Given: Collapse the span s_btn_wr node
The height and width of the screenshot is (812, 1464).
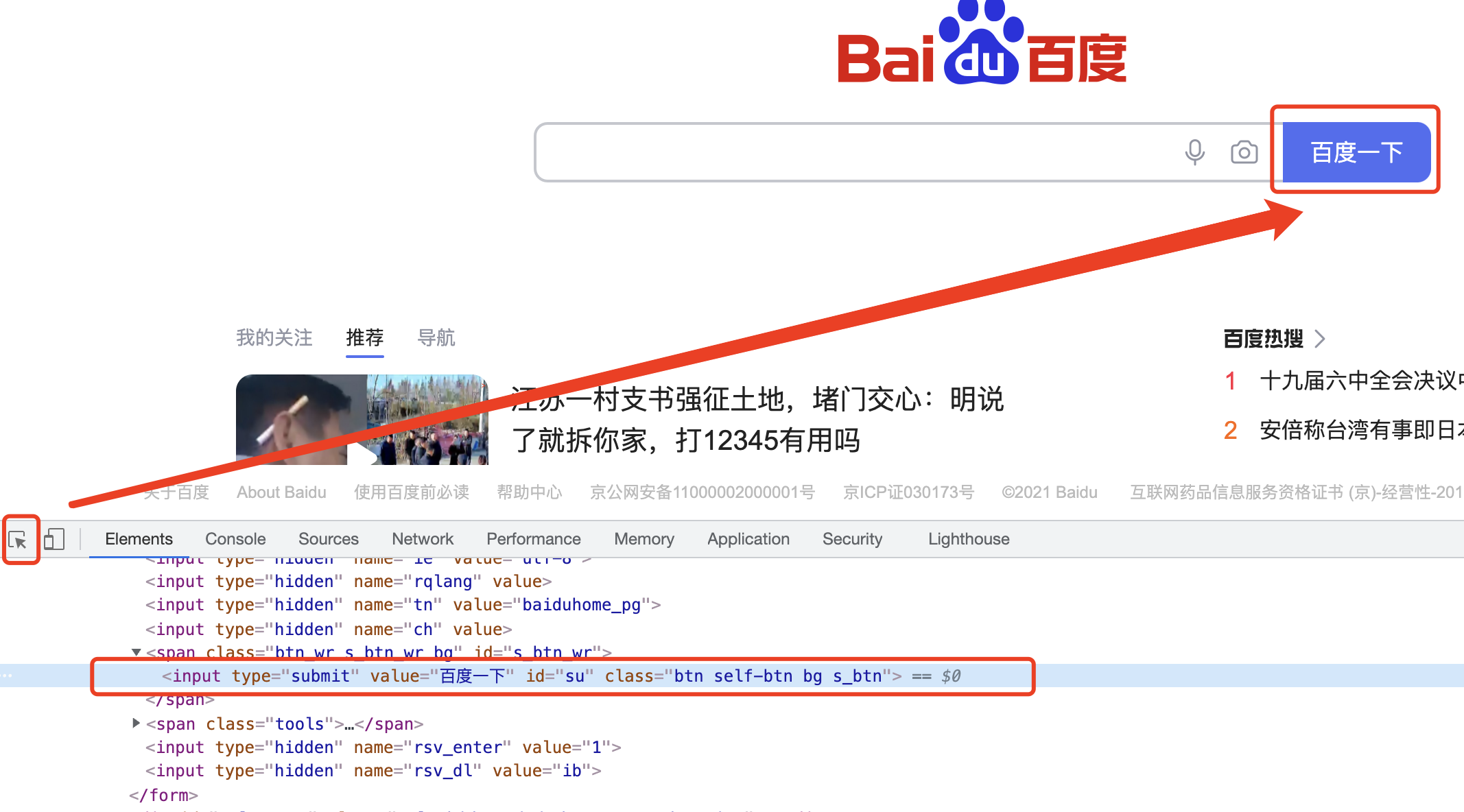Looking at the screenshot, I should (x=137, y=652).
